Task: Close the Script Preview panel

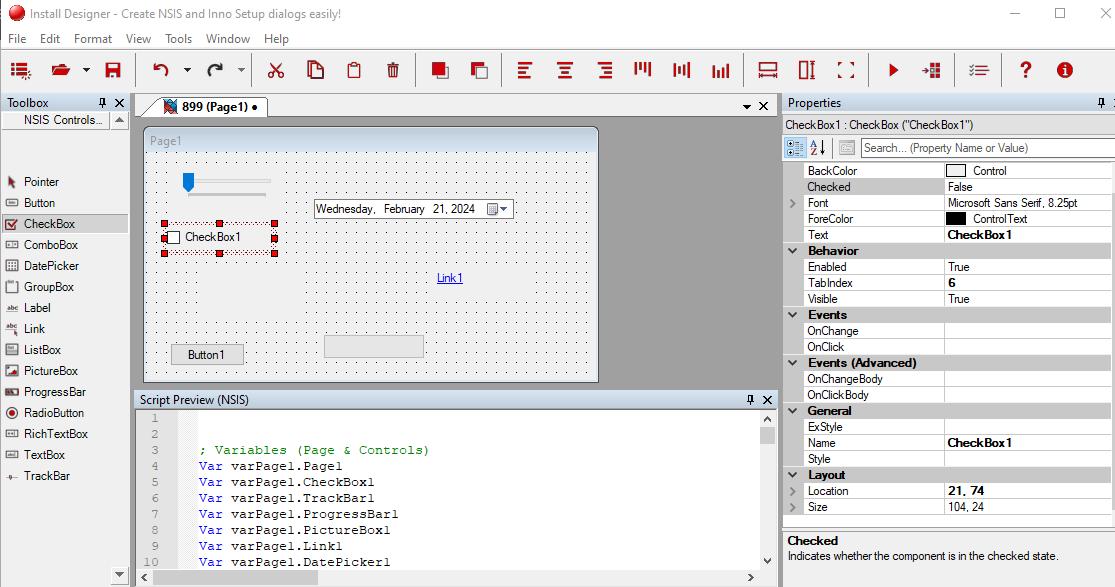Action: pos(768,400)
